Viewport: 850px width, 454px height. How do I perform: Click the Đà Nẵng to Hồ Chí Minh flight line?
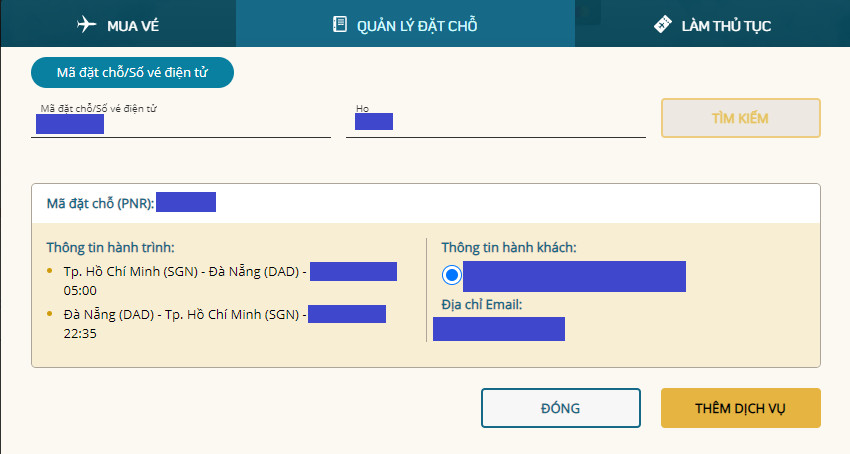[x=185, y=315]
